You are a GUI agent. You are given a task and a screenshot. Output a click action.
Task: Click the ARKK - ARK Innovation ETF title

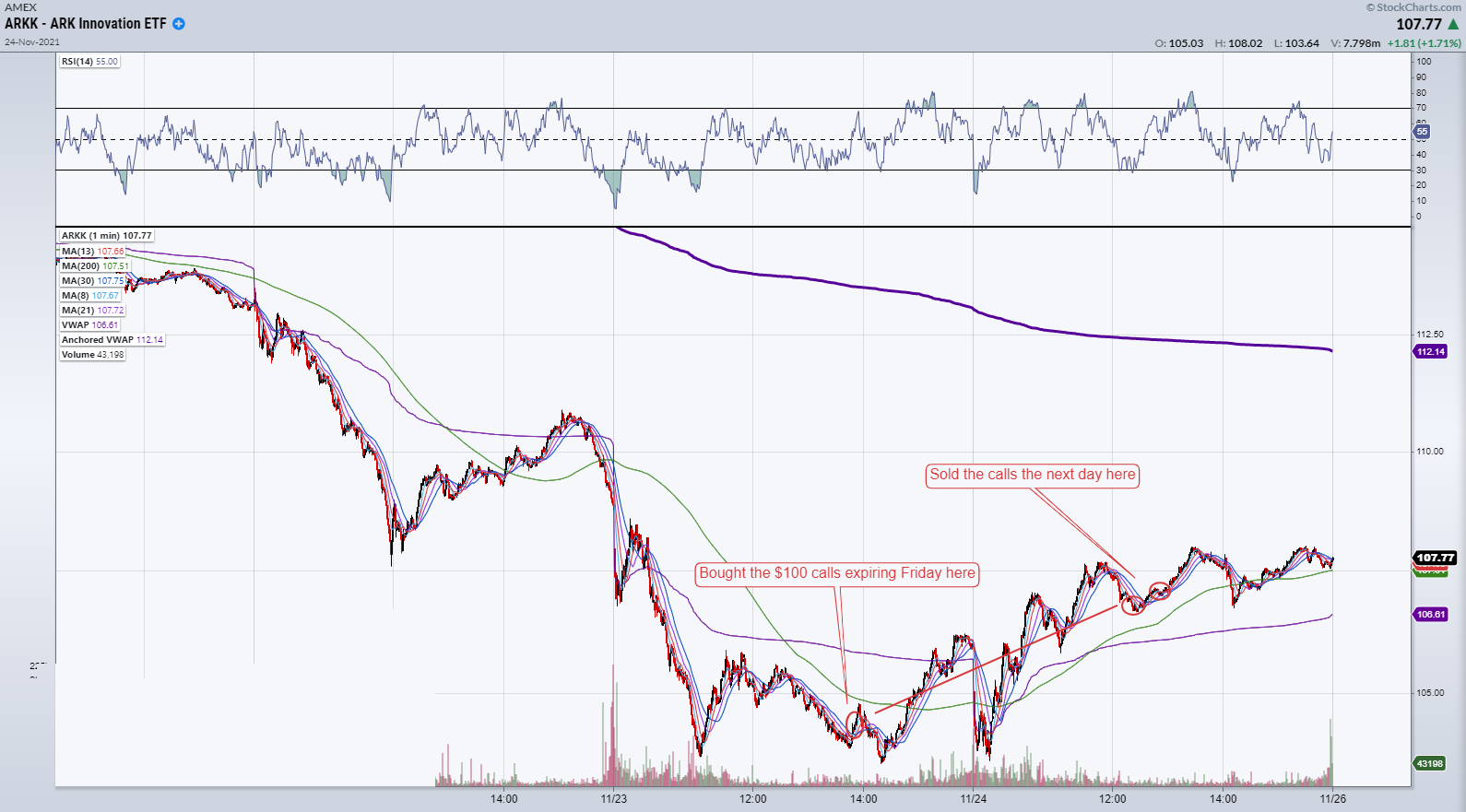point(86,24)
